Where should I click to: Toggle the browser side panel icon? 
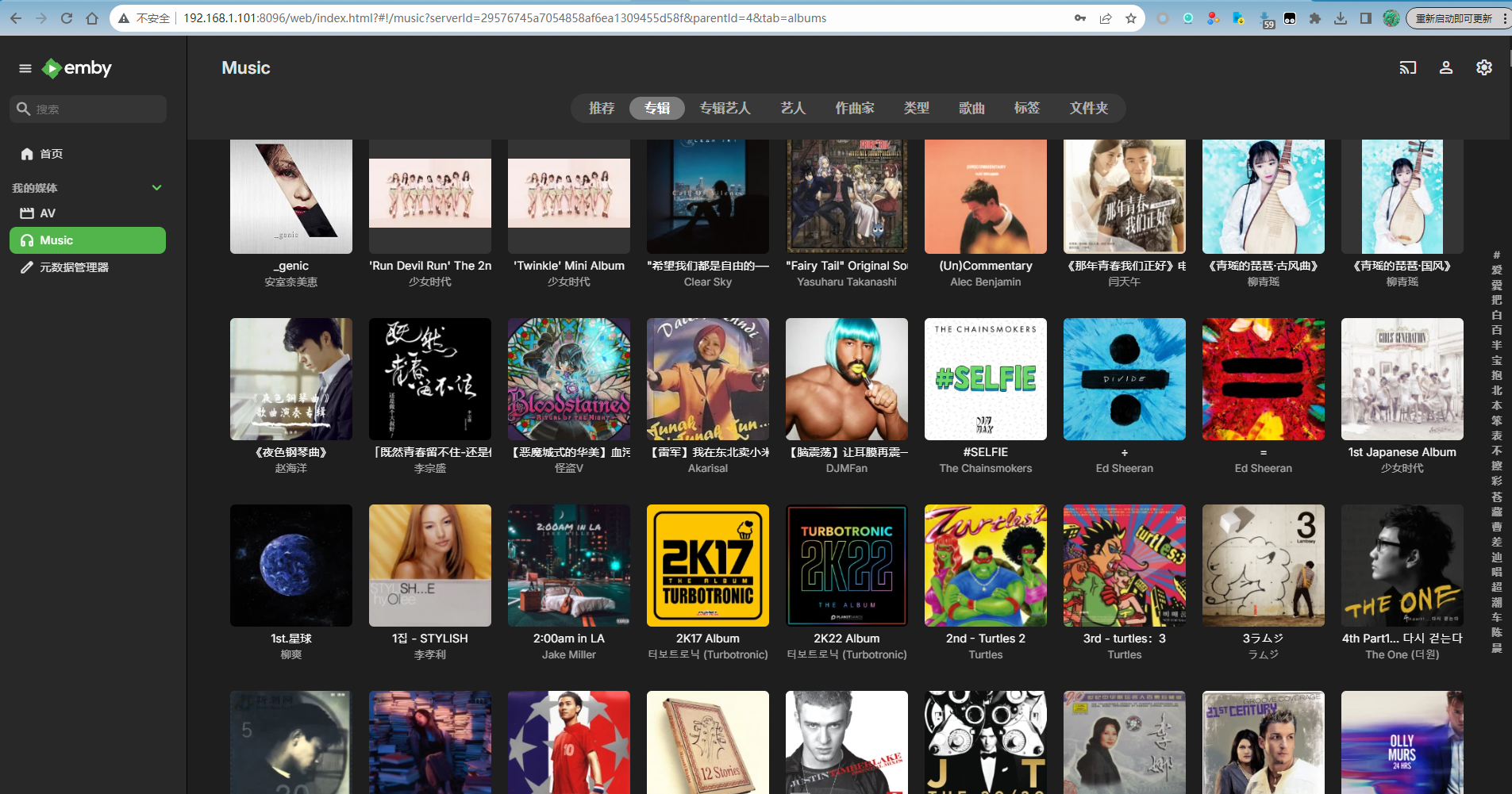(x=1366, y=18)
